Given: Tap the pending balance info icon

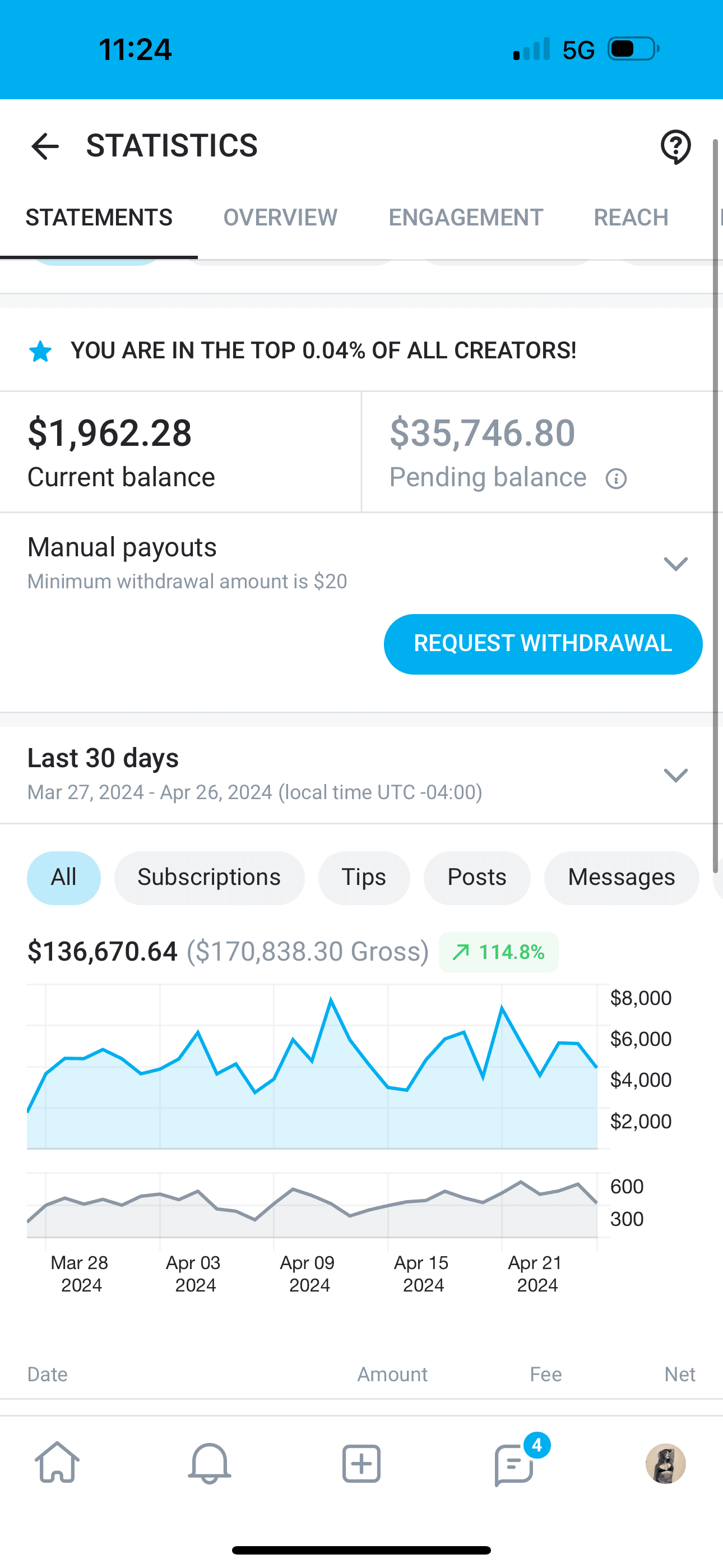Looking at the screenshot, I should (x=616, y=479).
